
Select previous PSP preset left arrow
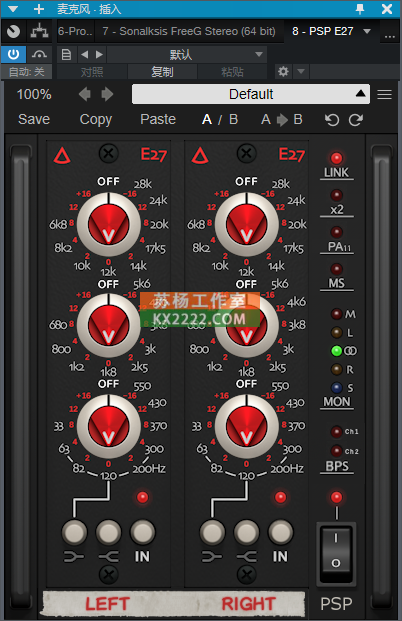tap(85, 94)
